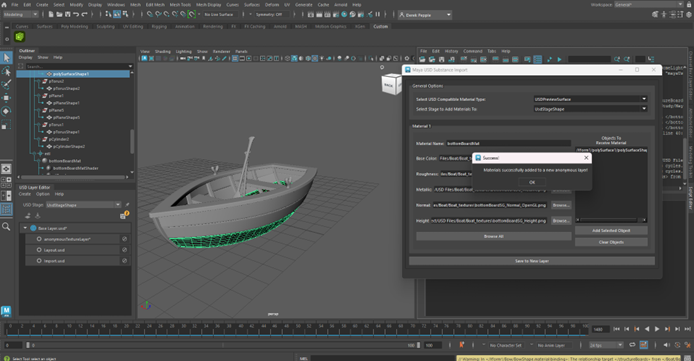This screenshot has width=694, height=361.
Task: Click the Undo arrow icon
Action: tap(76, 15)
